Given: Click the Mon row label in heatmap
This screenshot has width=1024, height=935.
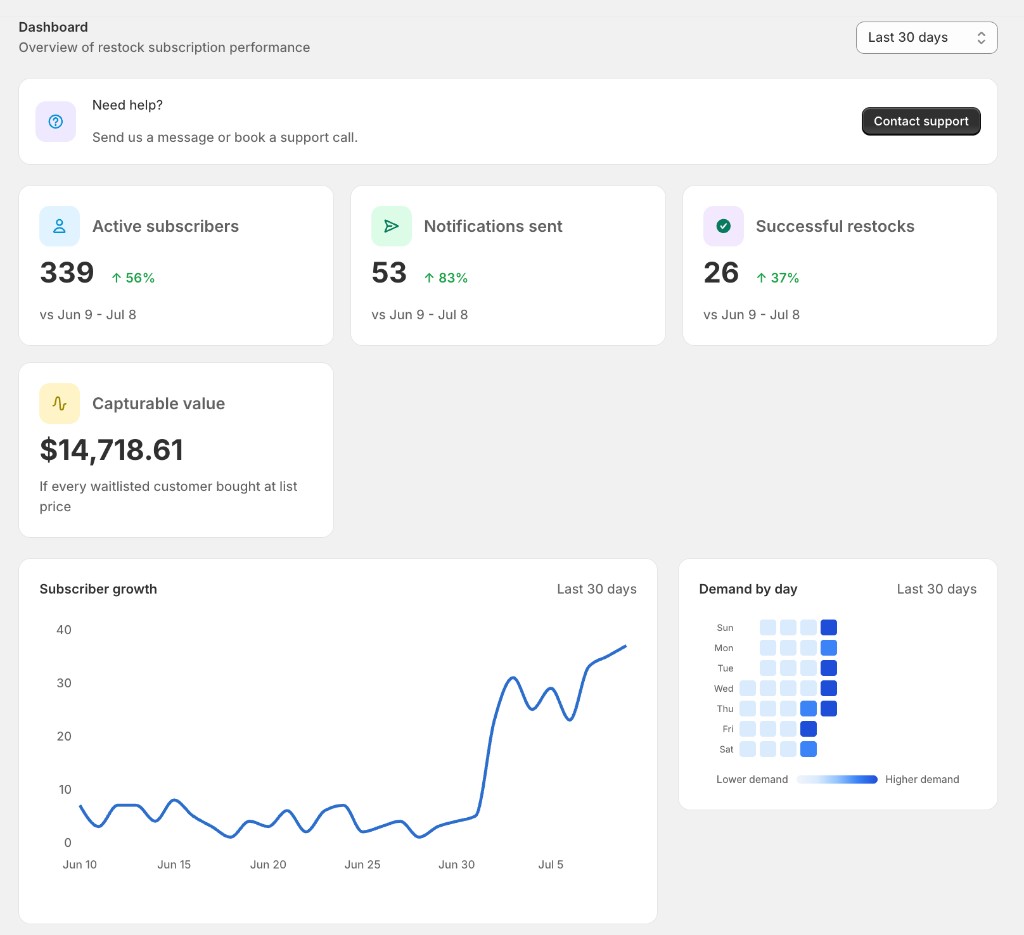Looking at the screenshot, I should pyautogui.click(x=724, y=648).
